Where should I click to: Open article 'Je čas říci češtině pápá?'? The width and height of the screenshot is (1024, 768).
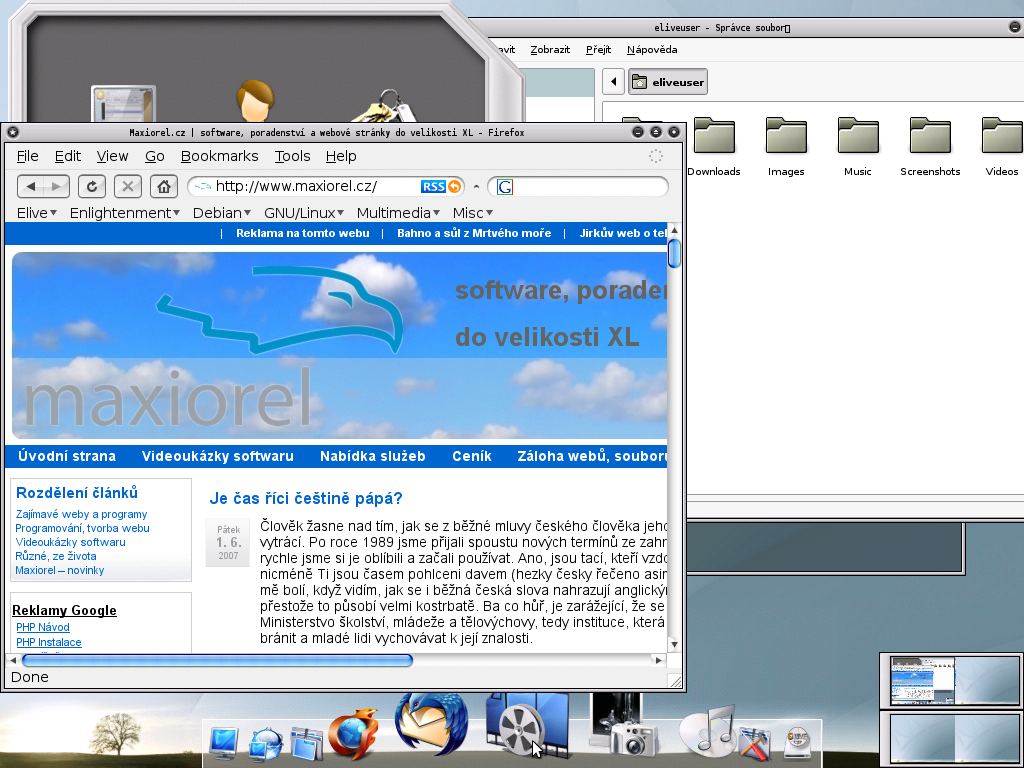point(306,498)
